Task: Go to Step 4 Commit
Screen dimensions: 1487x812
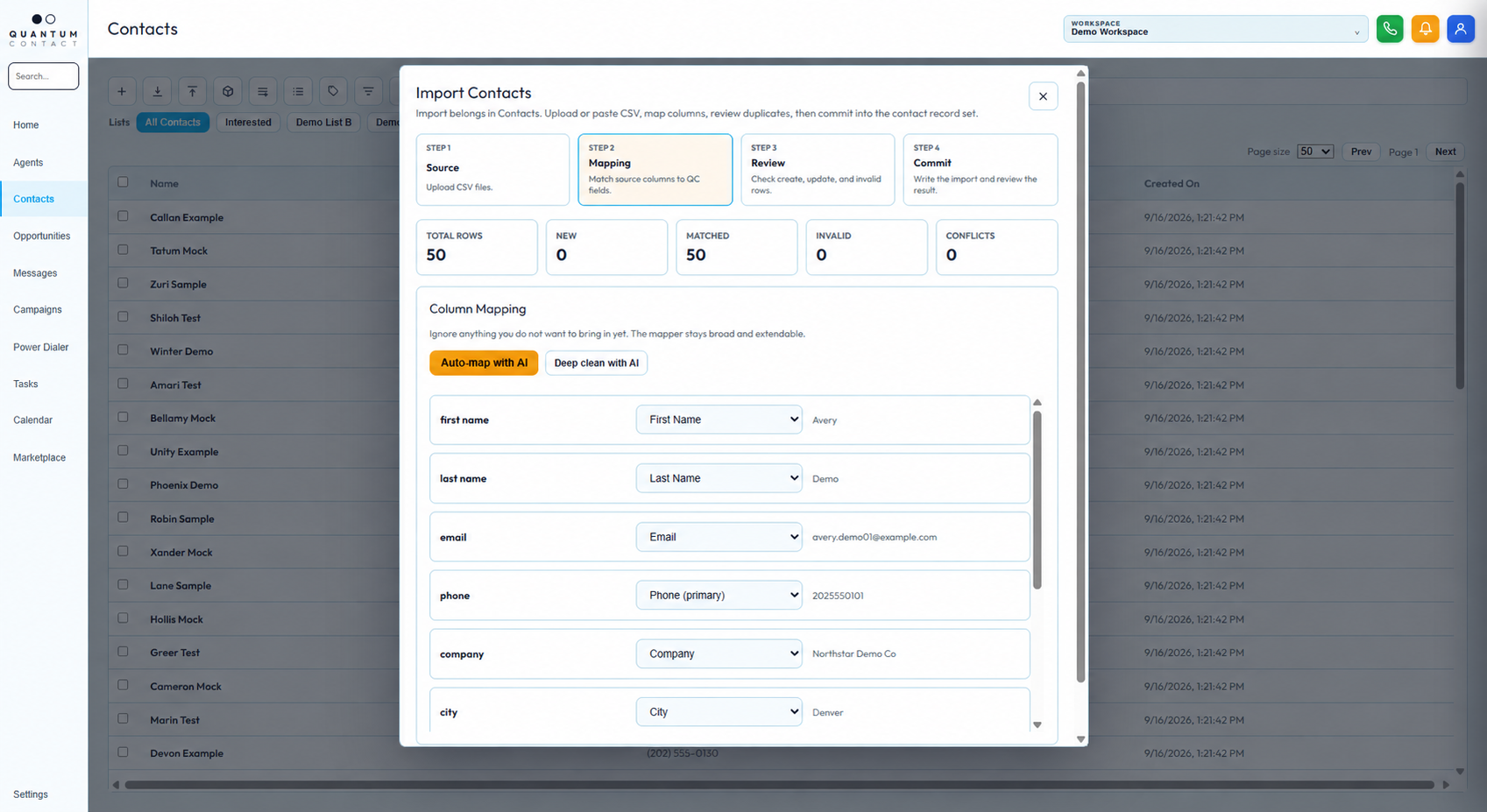Action: (981, 169)
